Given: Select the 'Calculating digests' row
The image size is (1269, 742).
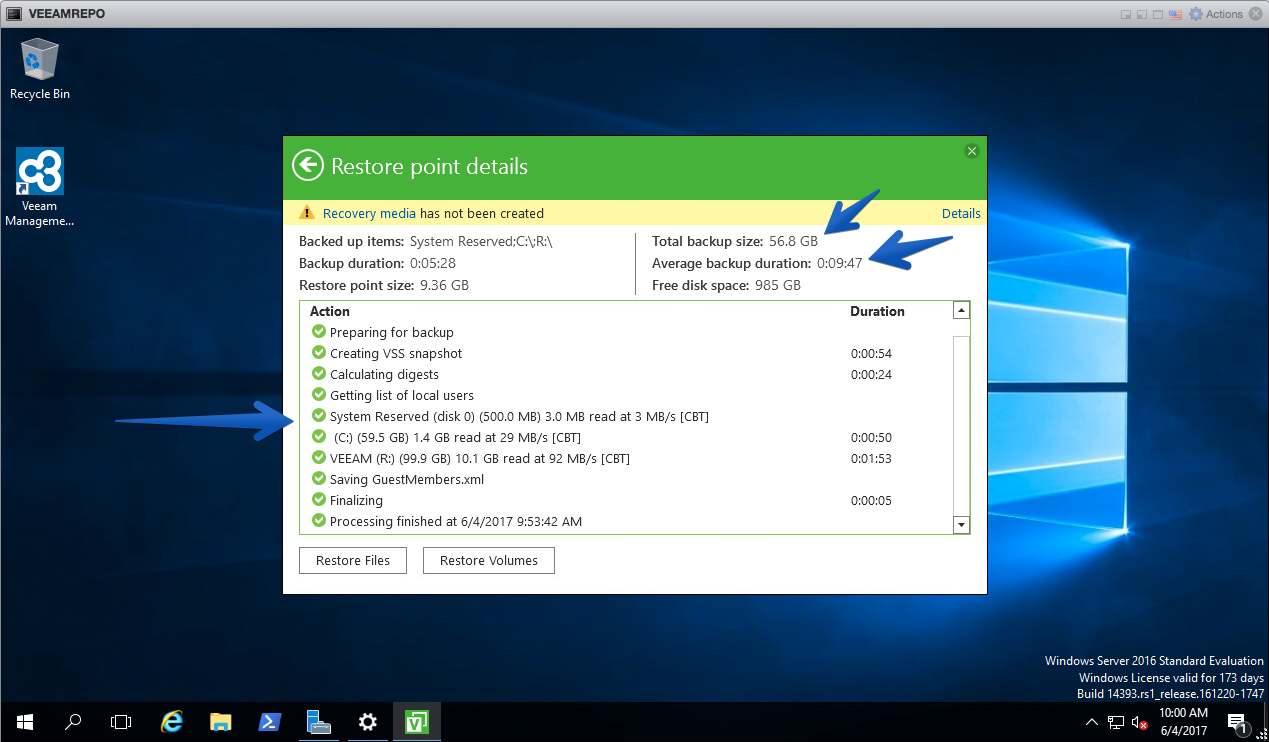Looking at the screenshot, I should 626,374.
